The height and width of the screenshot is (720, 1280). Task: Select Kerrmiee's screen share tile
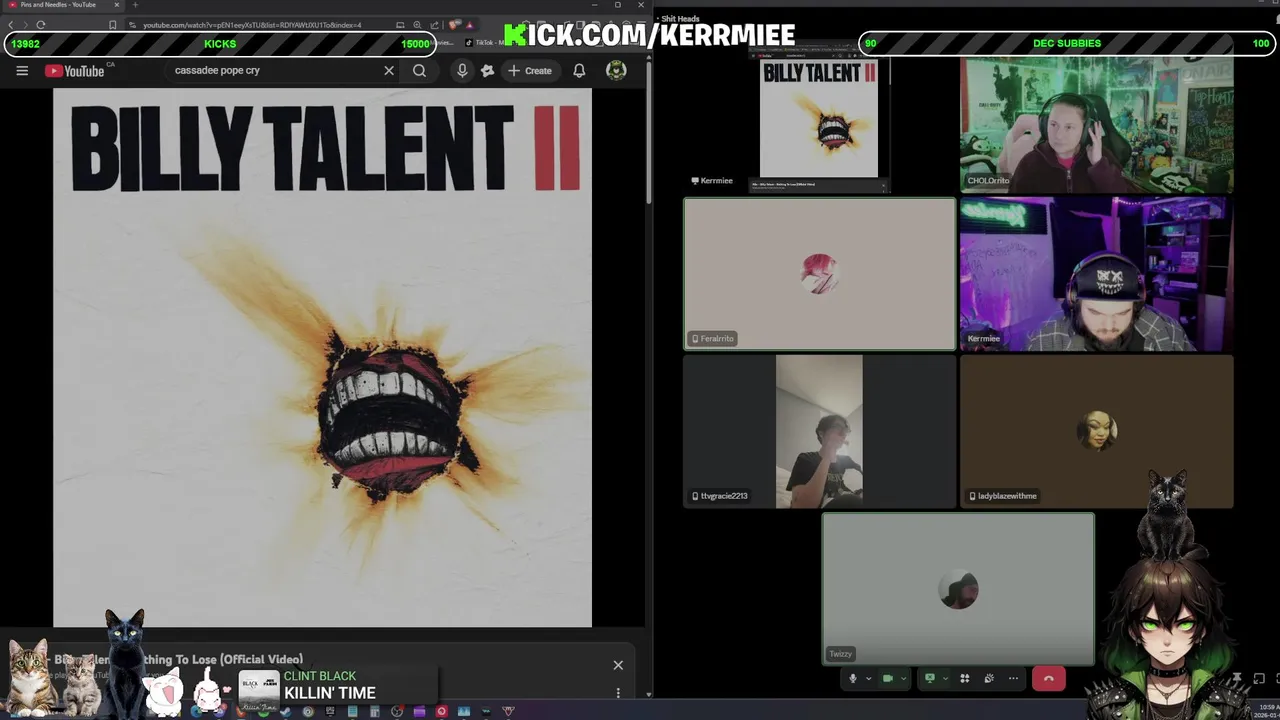(x=819, y=118)
